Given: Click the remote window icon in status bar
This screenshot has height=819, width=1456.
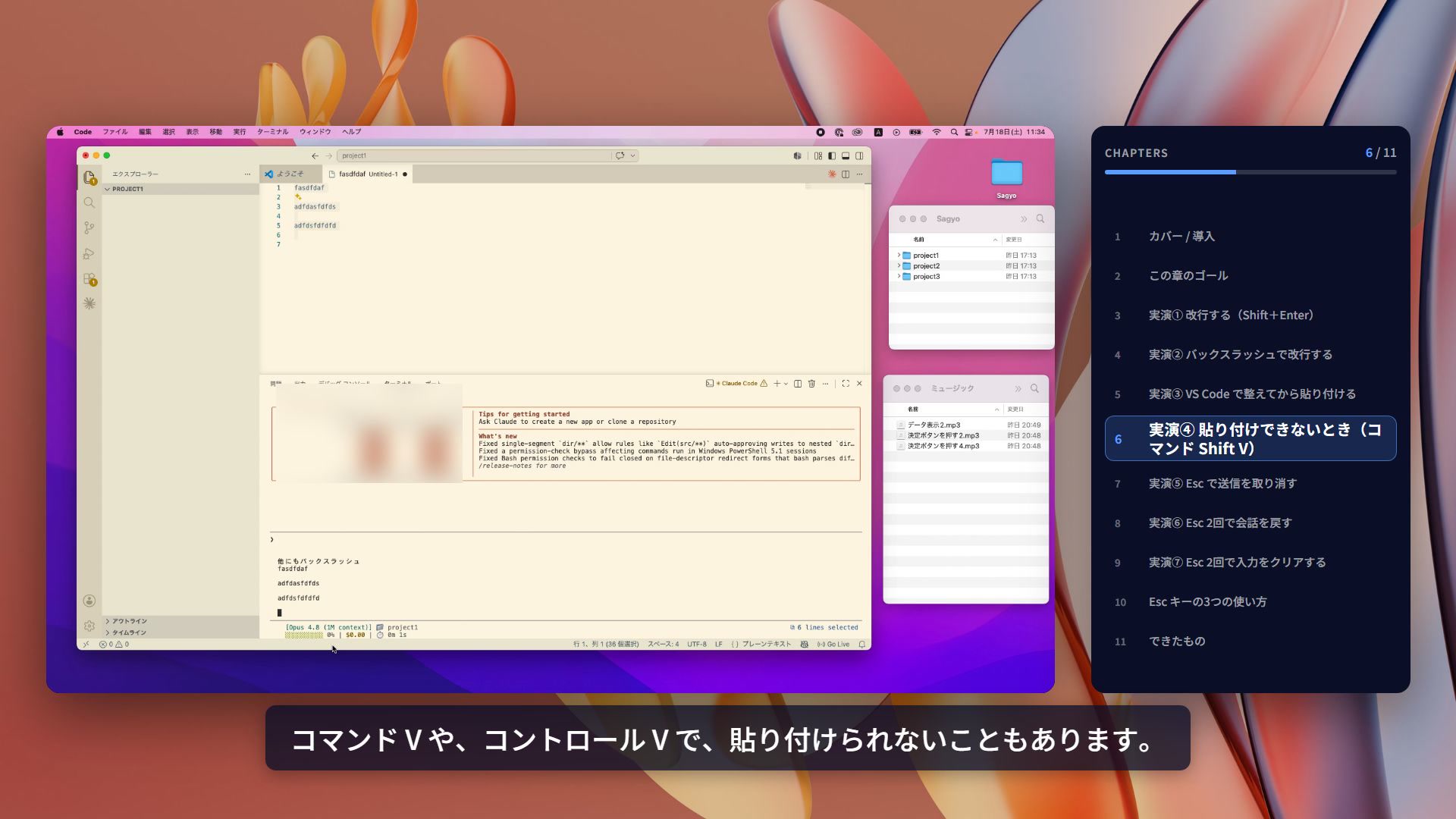Looking at the screenshot, I should [x=86, y=645].
